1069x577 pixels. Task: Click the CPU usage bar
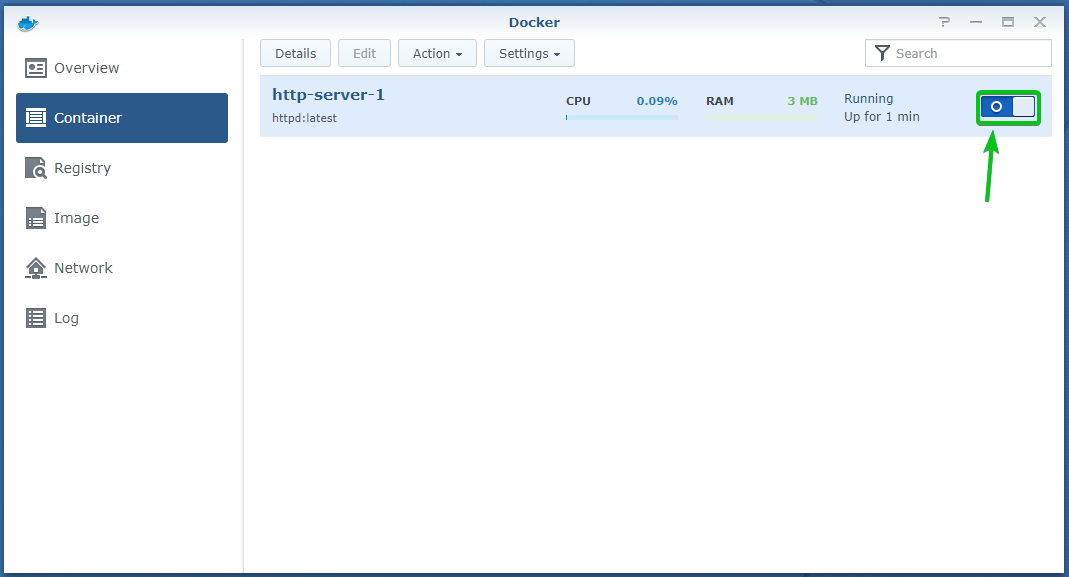(x=621, y=117)
